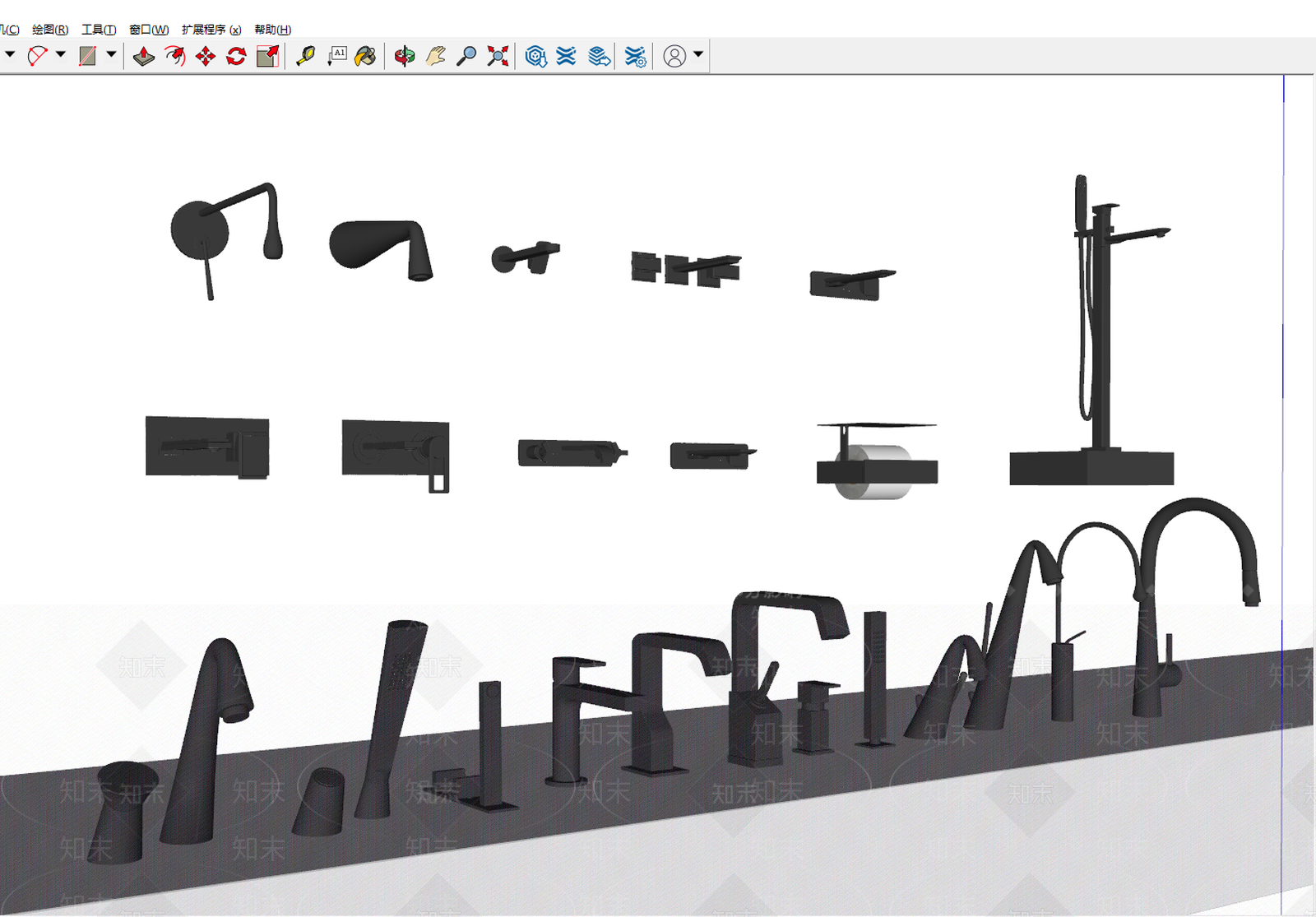
Task: Select the Arc drawing tool
Action: click(x=37, y=56)
